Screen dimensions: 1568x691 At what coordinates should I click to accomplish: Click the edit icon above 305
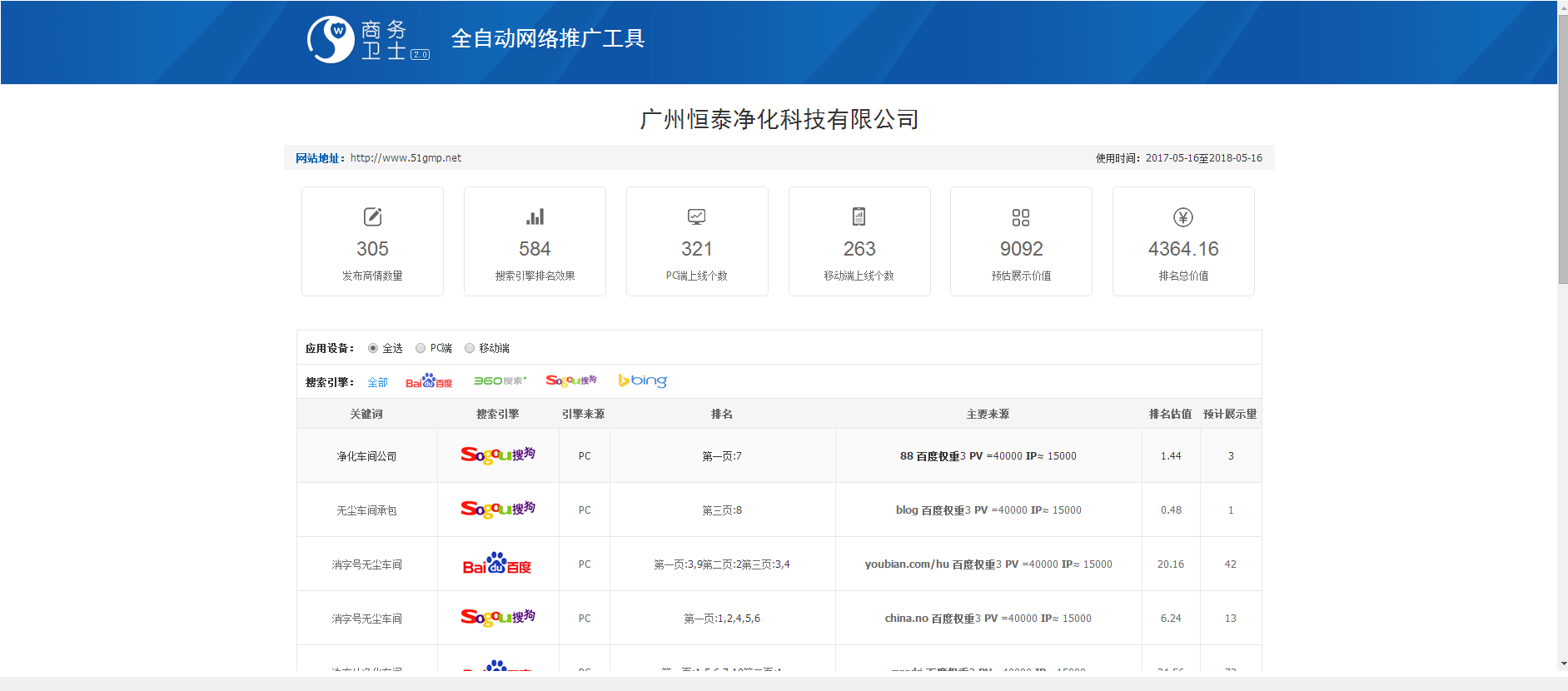pos(372,216)
